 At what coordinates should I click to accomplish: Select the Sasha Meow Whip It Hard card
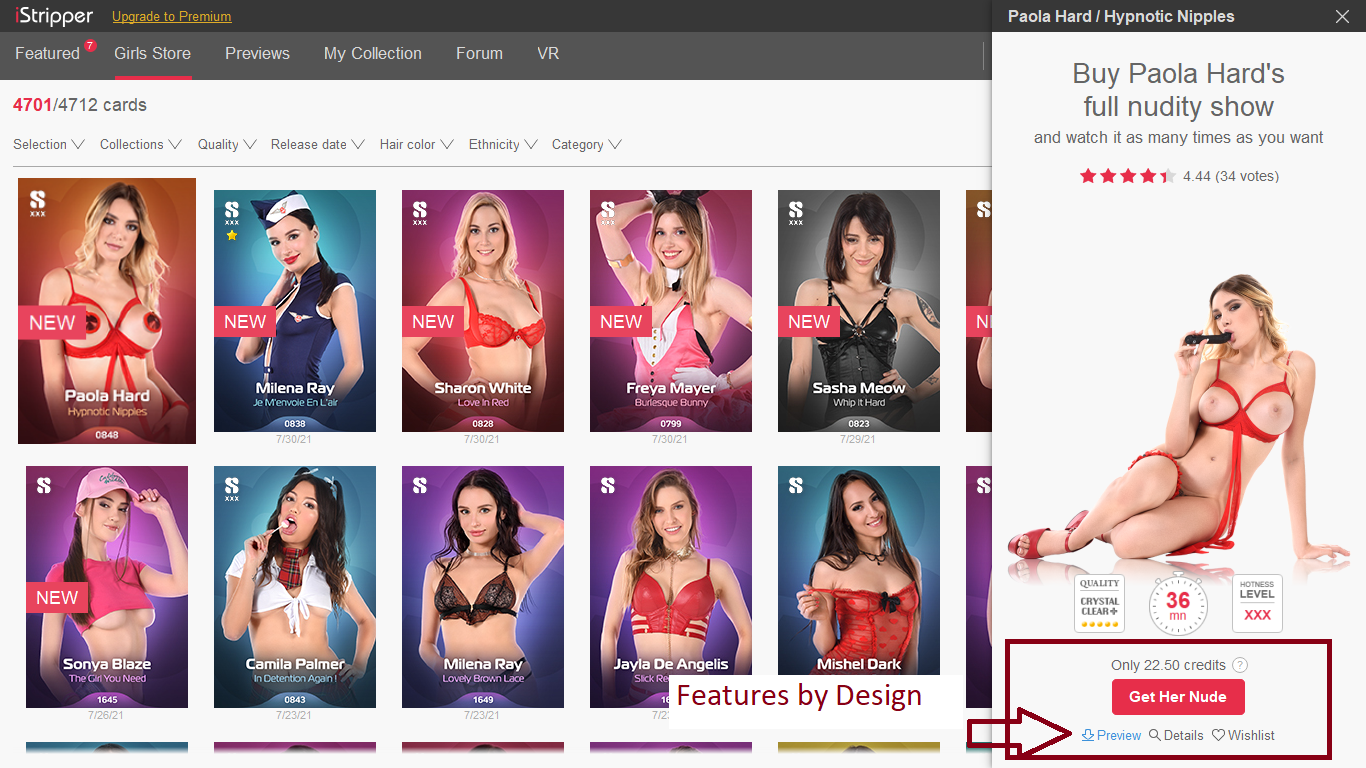(x=859, y=311)
